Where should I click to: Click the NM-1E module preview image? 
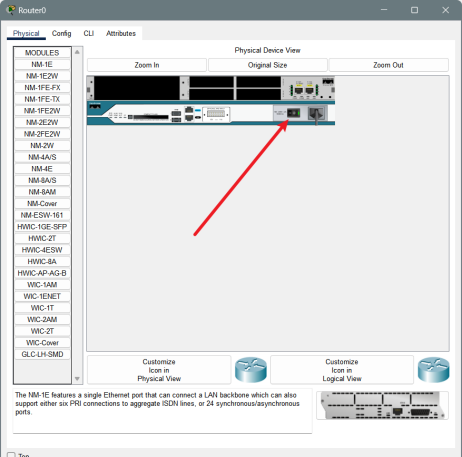pos(382,405)
